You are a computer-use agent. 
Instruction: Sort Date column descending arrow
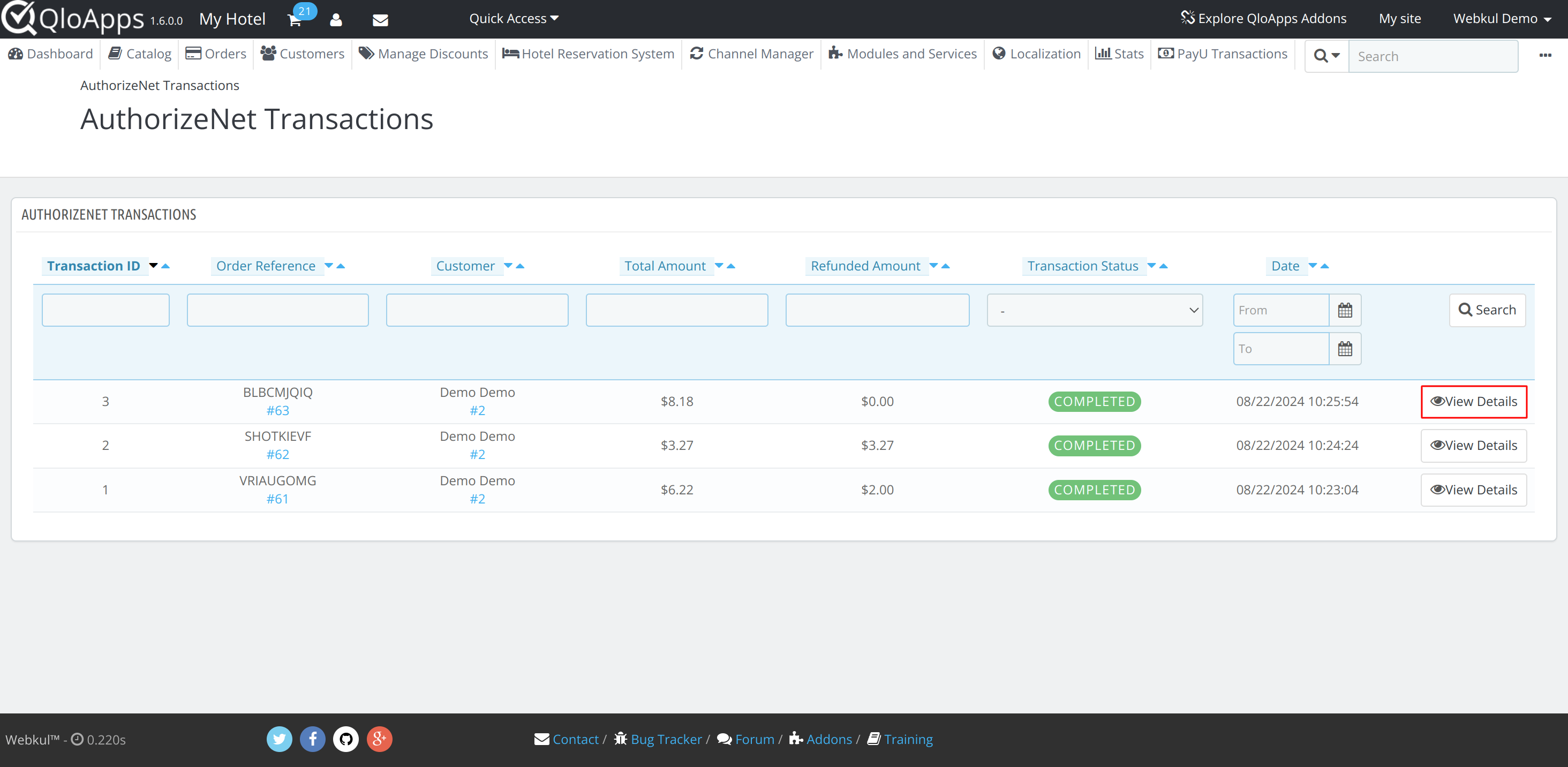click(x=1313, y=266)
